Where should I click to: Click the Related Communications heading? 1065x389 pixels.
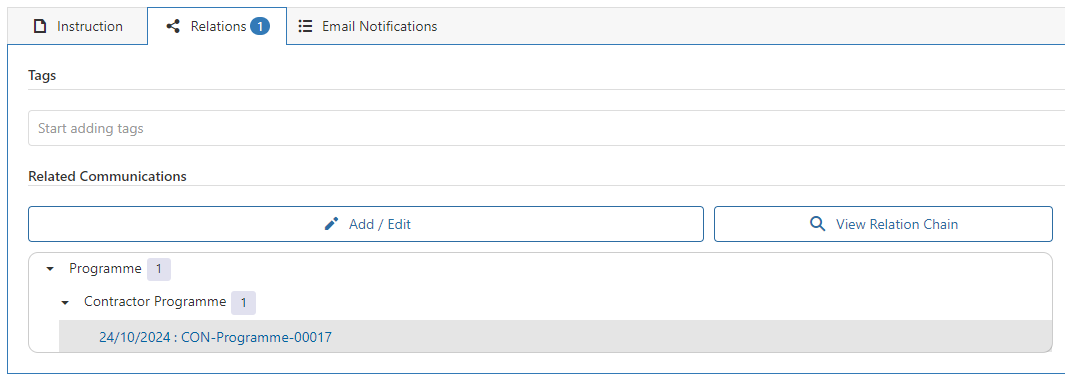tap(107, 177)
